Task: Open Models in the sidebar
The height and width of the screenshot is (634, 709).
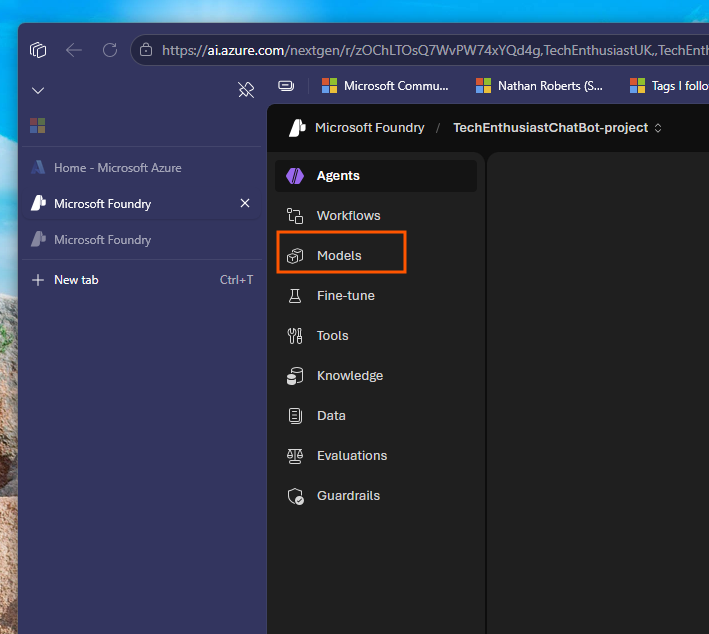Action: point(376,255)
